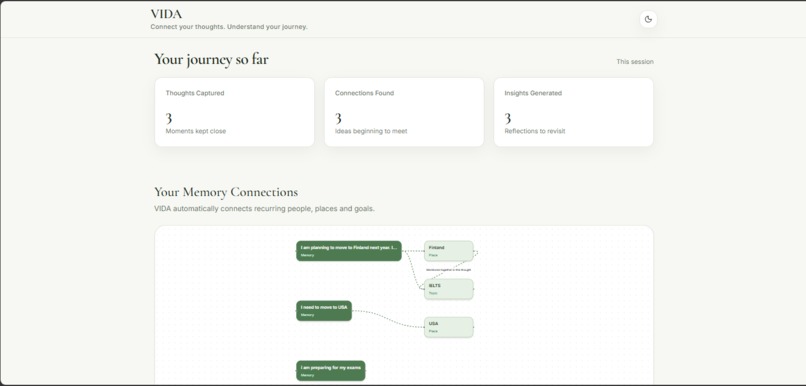This screenshot has width=806, height=386.
Task: Click the tagline 'Connect your thoughts. Understand your journey.'
Action: click(229, 27)
